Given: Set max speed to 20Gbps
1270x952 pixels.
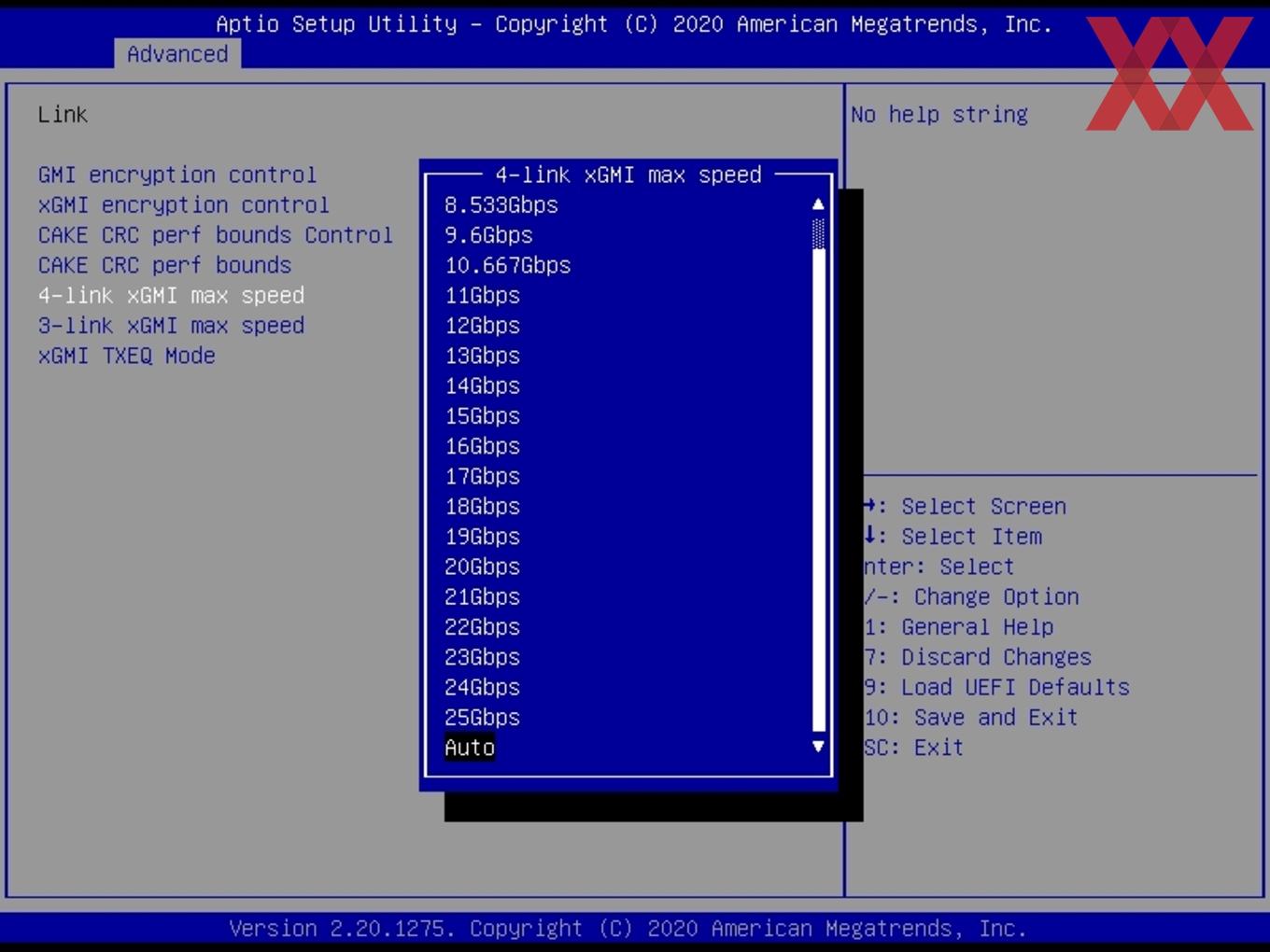Looking at the screenshot, I should [x=482, y=567].
